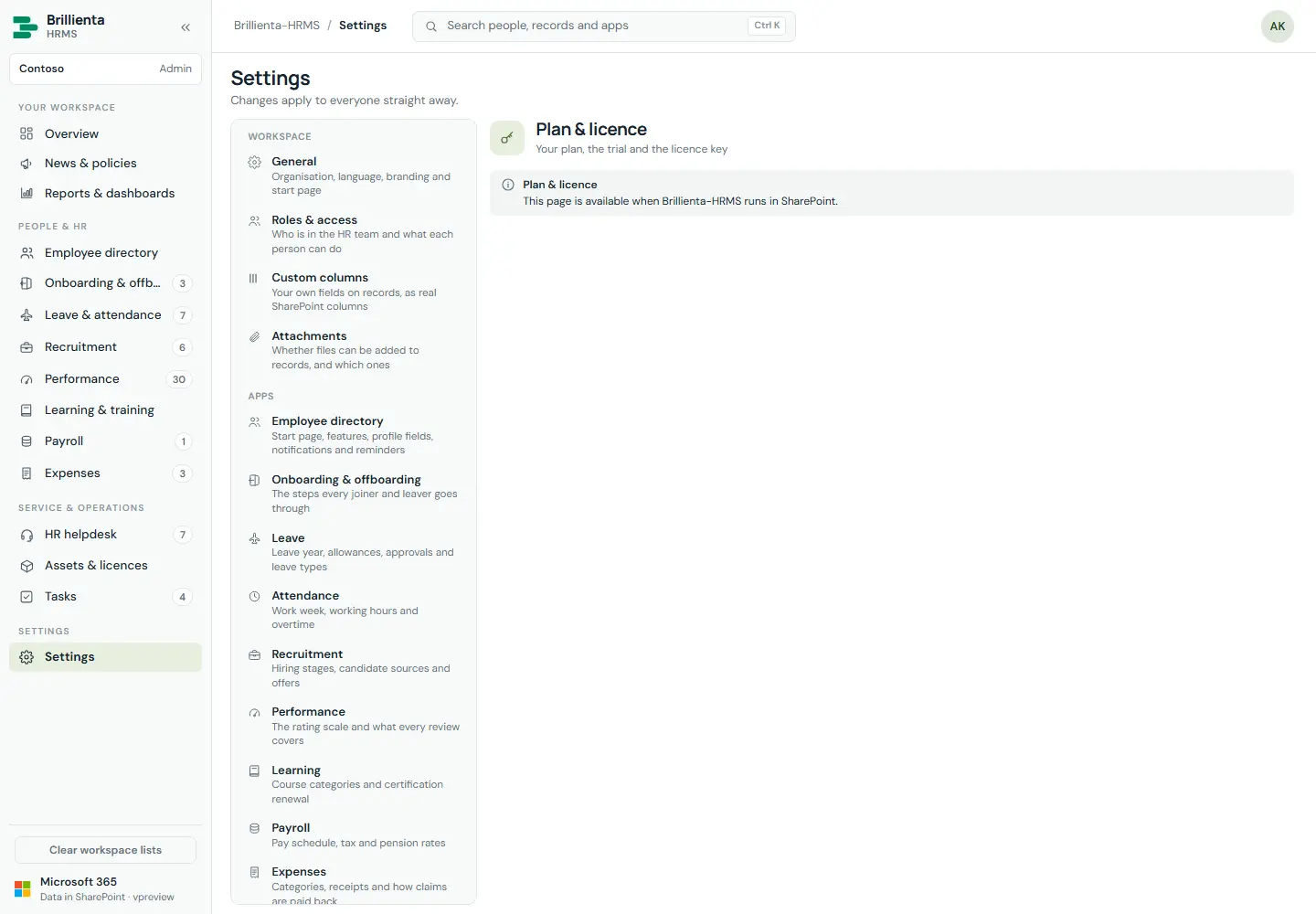This screenshot has height=914, width=1316.
Task: Open the Overview grid icon
Action: tap(27, 133)
